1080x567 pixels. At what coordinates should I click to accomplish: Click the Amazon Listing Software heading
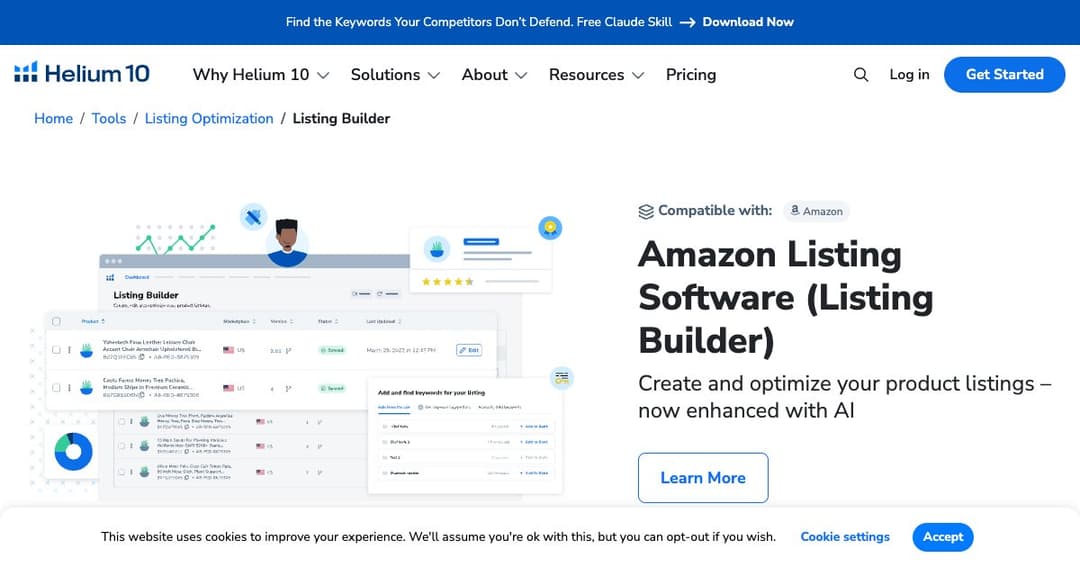point(785,297)
